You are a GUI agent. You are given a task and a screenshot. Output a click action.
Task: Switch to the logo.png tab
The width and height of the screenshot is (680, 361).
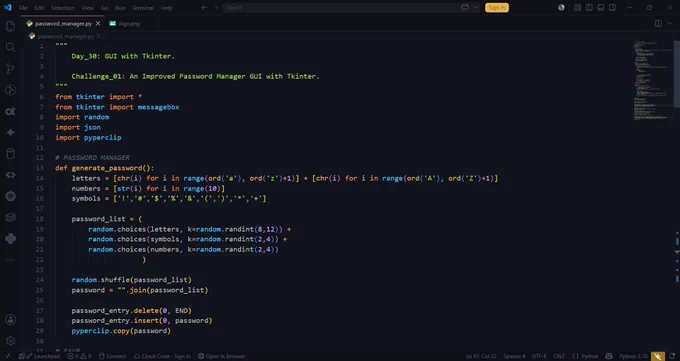pos(125,24)
